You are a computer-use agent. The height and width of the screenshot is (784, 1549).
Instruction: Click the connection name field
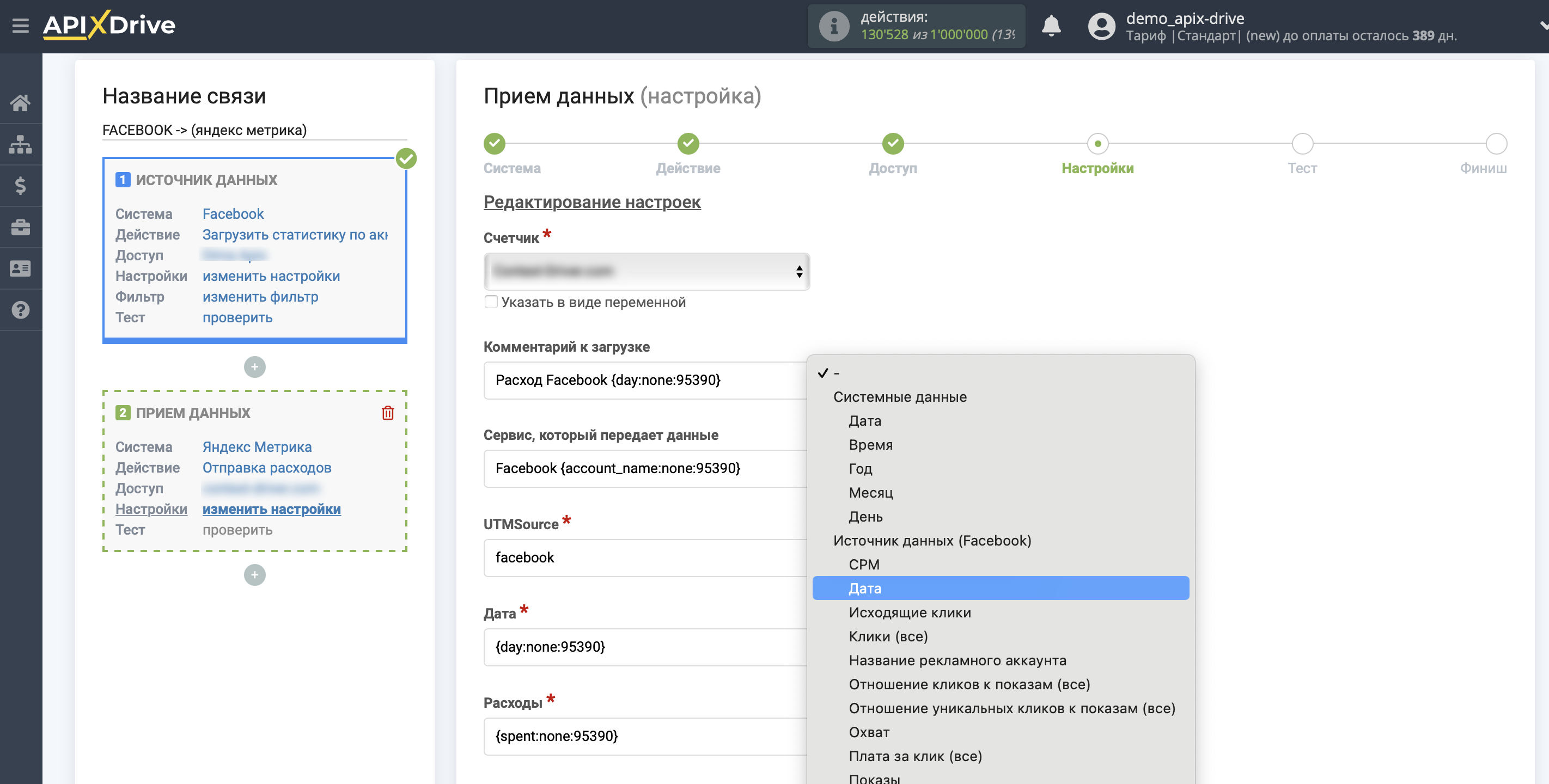click(x=254, y=130)
